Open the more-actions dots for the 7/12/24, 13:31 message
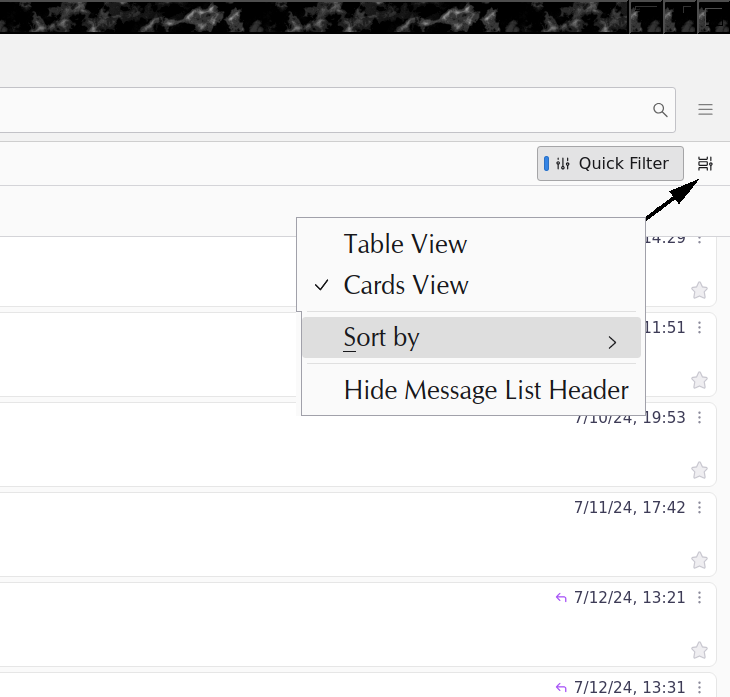 (x=700, y=688)
